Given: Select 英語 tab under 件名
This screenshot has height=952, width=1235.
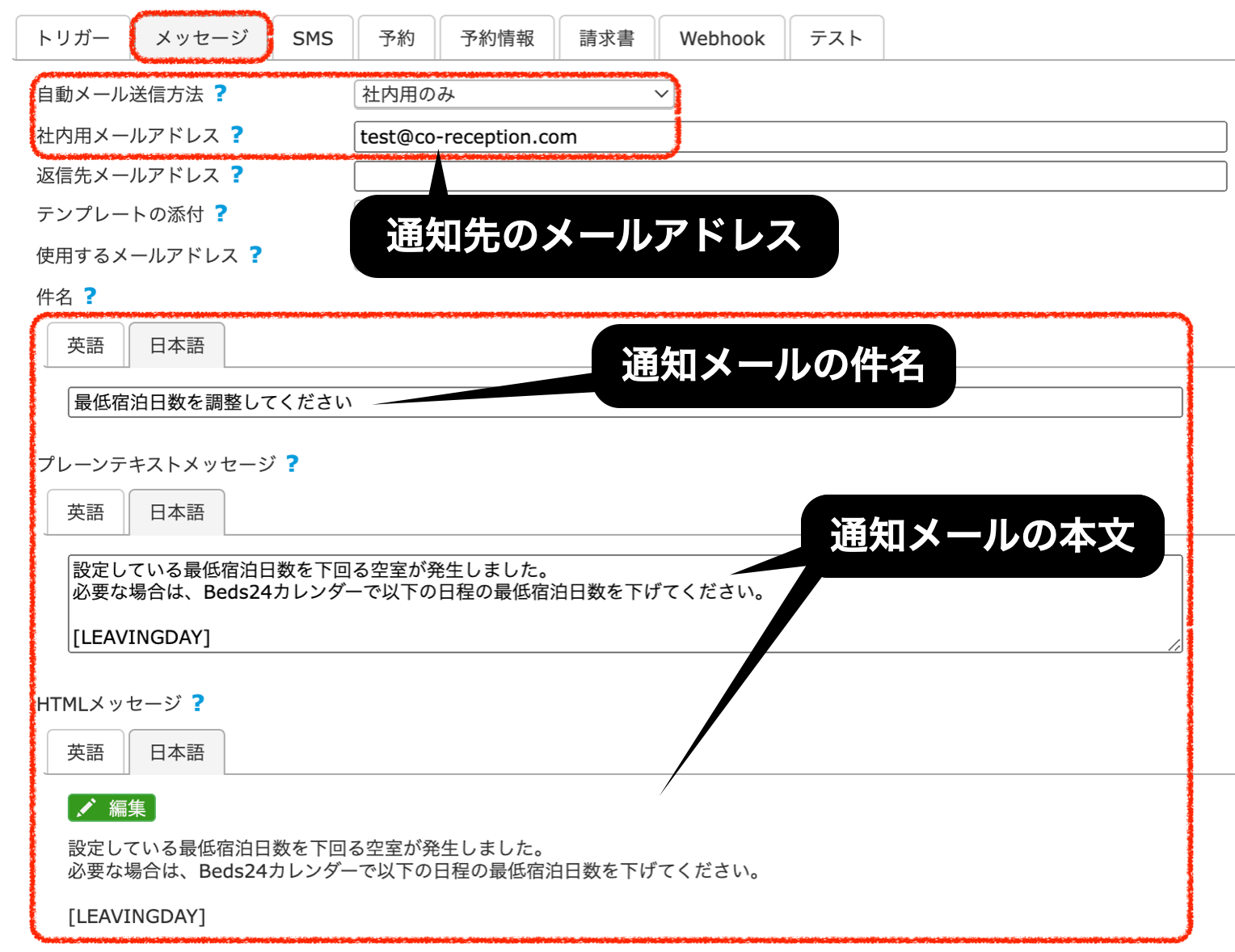Looking at the screenshot, I should pyautogui.click(x=86, y=346).
